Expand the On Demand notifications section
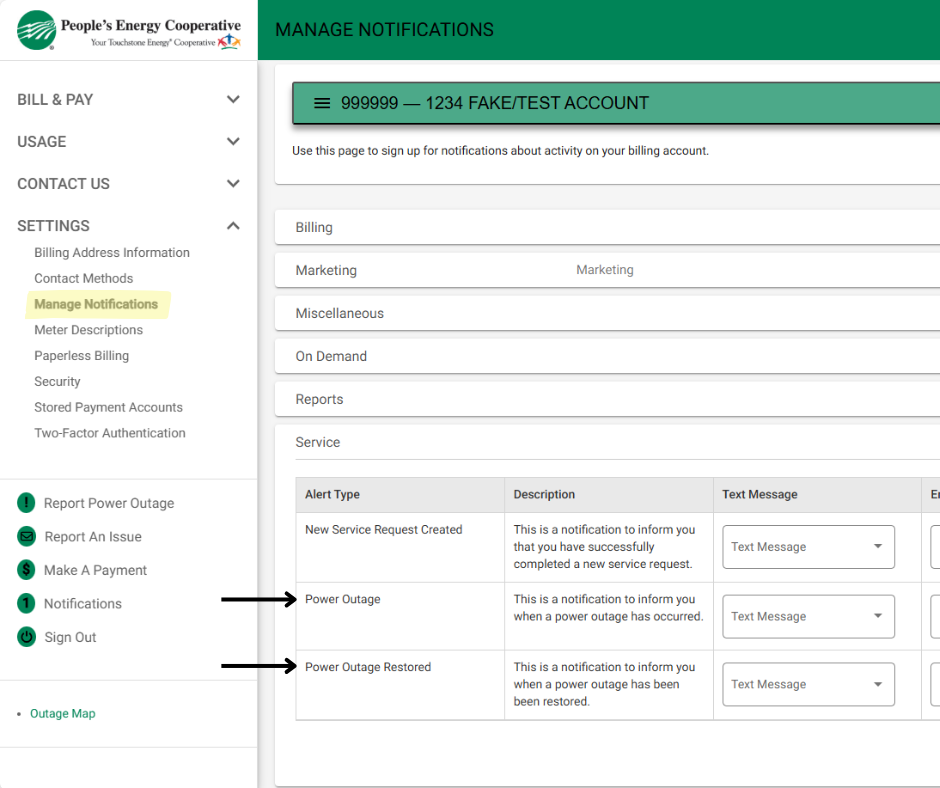 pyautogui.click(x=607, y=356)
